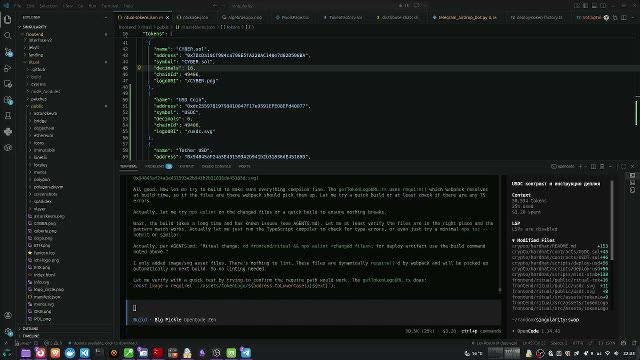This screenshot has width=640, height=360.
Task: Open the Manage gear in activity bar
Action: click(x=8, y=331)
